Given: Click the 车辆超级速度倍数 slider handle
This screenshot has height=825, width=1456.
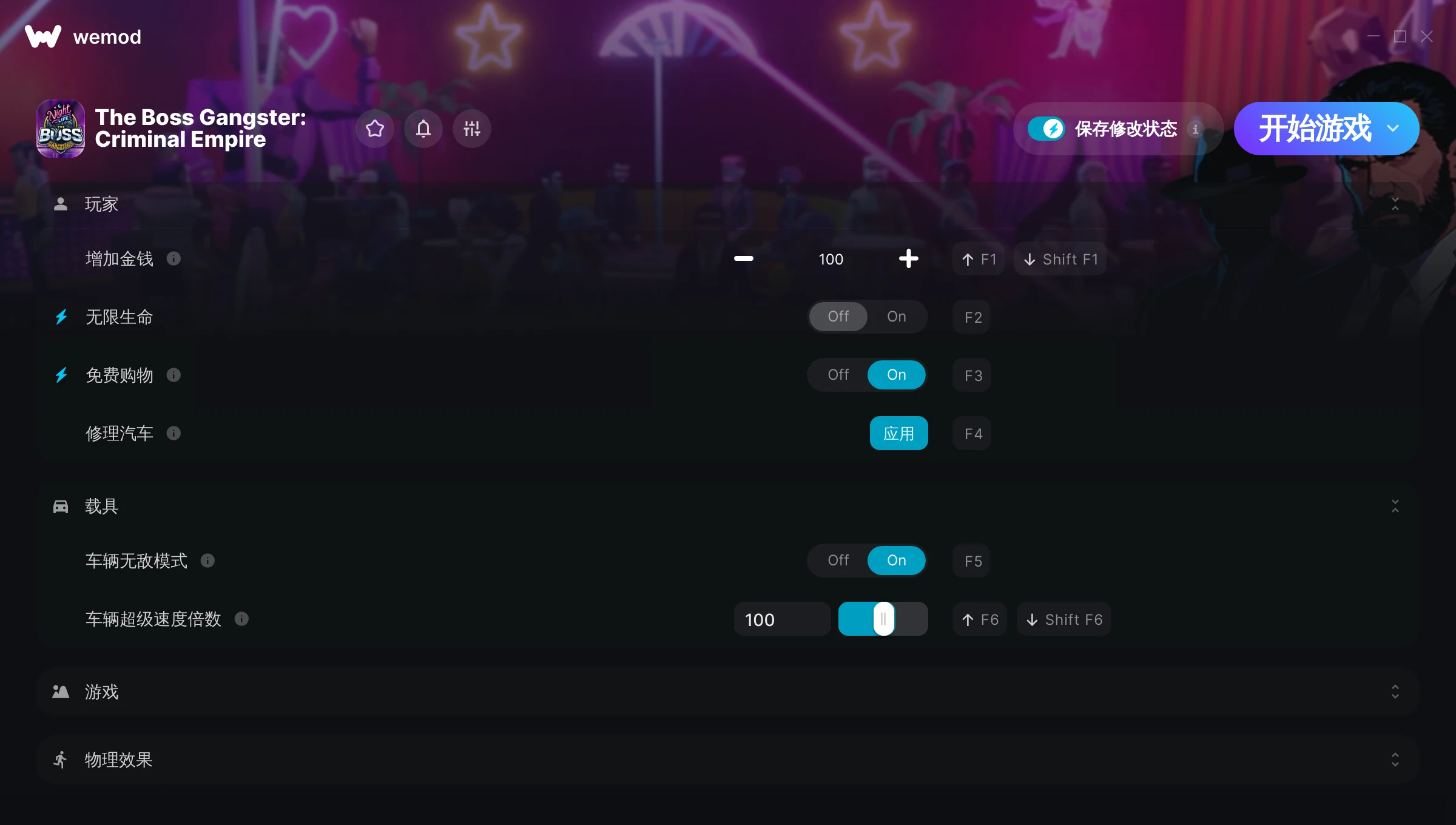Looking at the screenshot, I should 883,619.
